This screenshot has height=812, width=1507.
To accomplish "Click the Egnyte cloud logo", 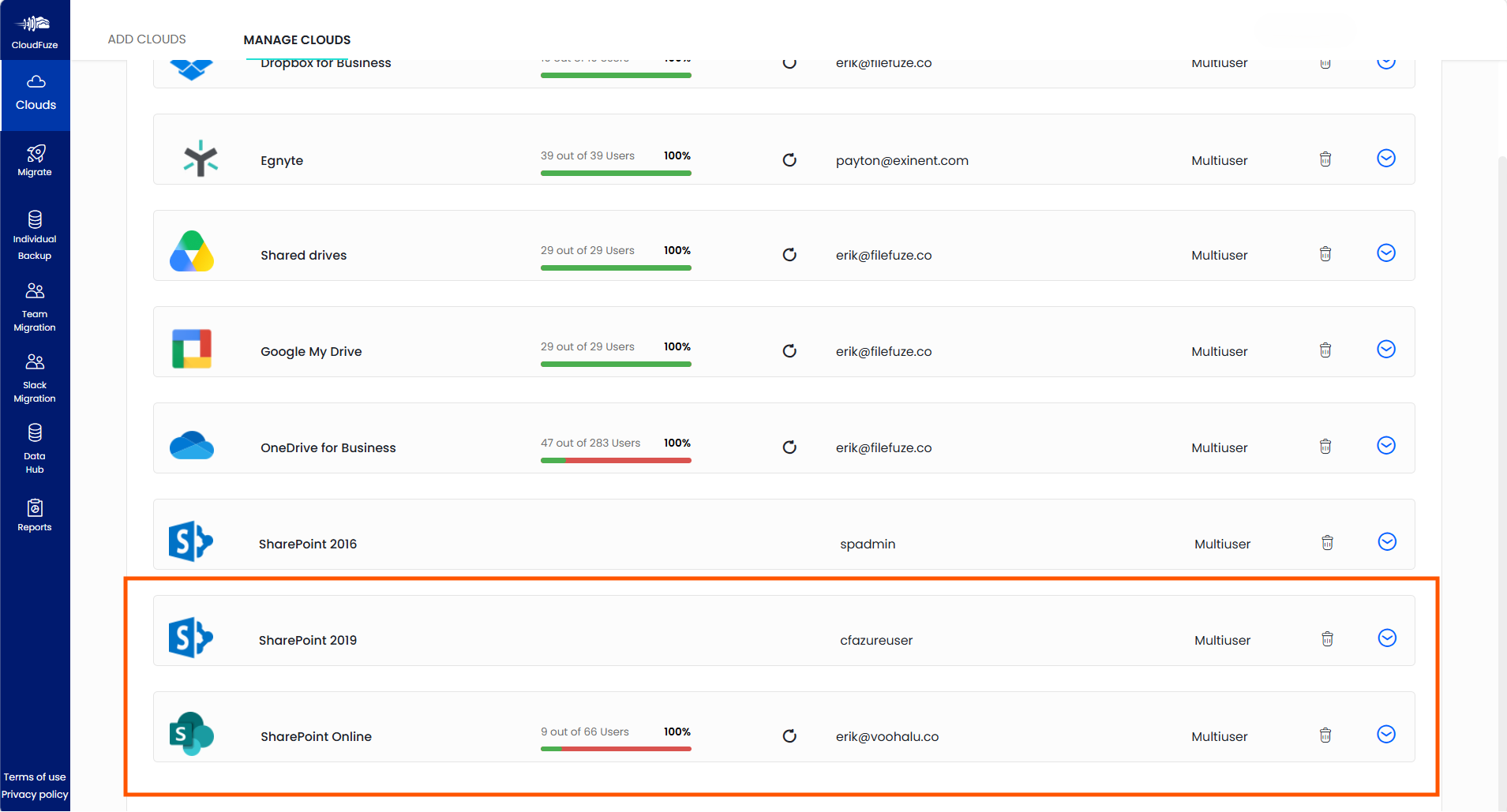I will tap(201, 159).
